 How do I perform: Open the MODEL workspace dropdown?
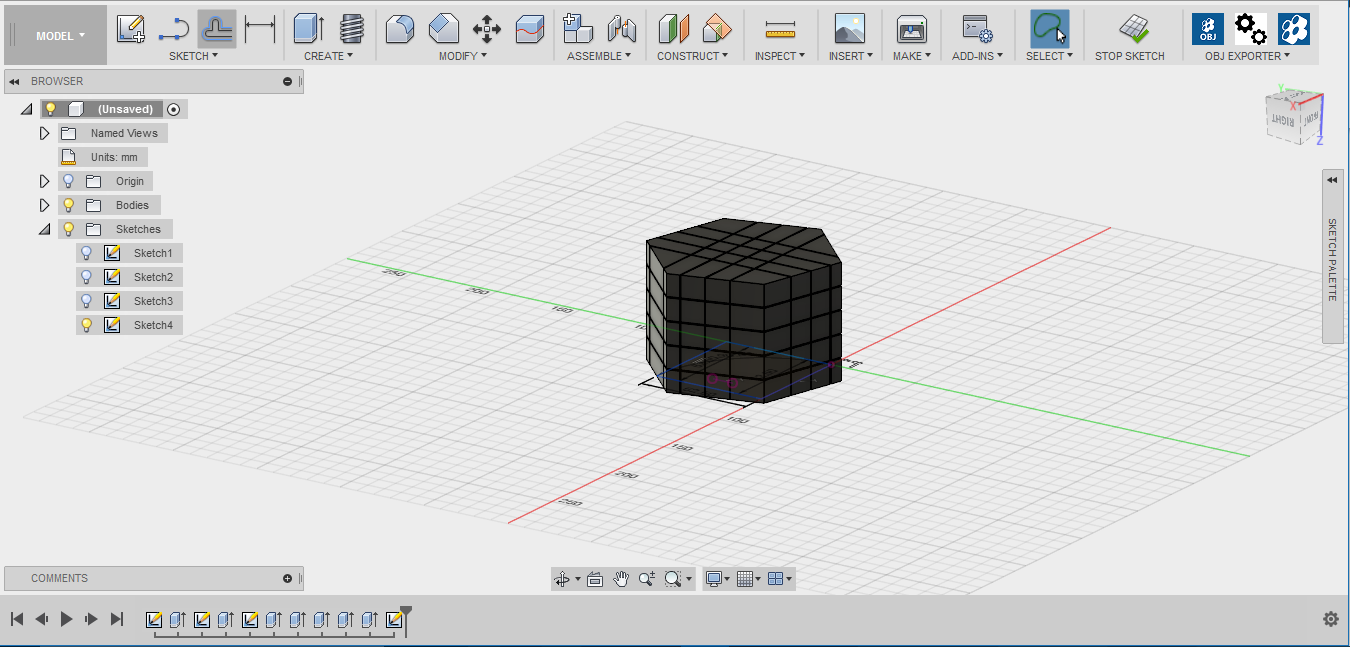click(x=59, y=36)
